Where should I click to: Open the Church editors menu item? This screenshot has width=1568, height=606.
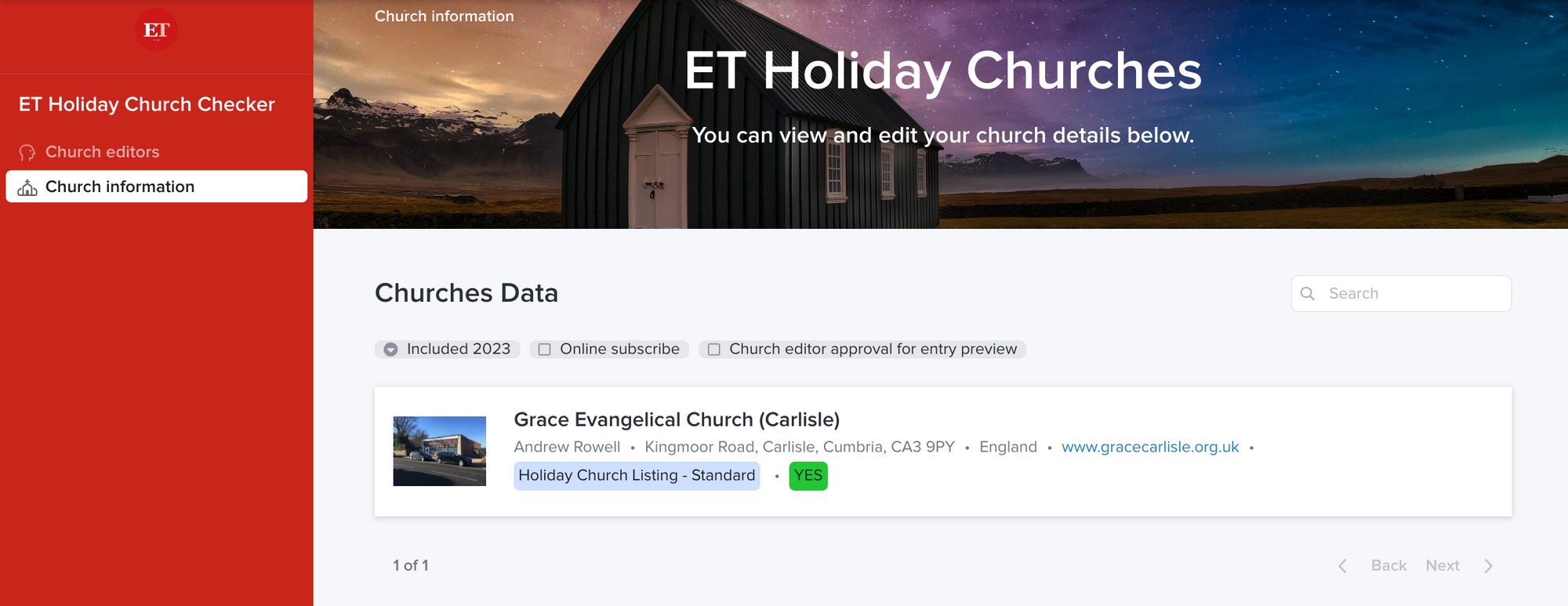point(102,152)
